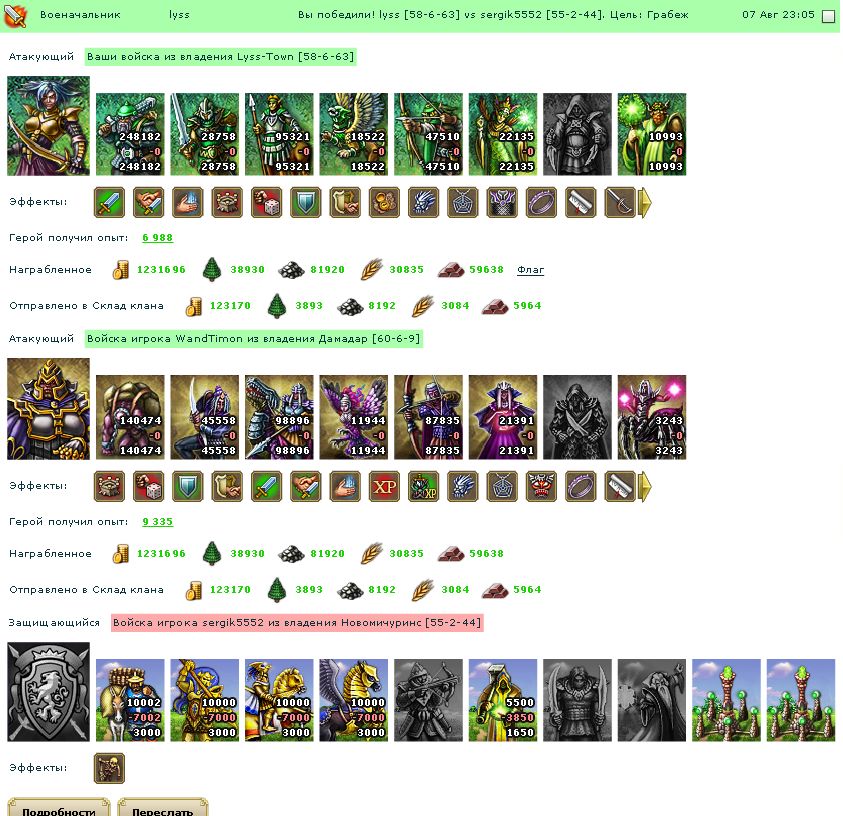Open the Флаг link
The height and width of the screenshot is (816, 843).
pos(530,270)
